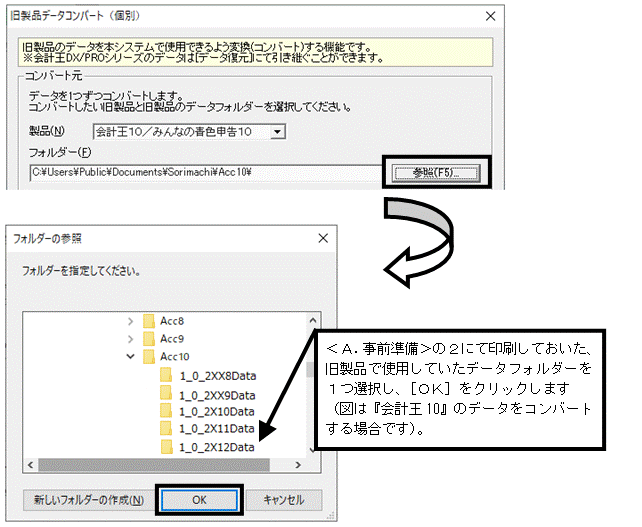Open the 製品 product dropdown
This screenshot has width=642, height=527.
(277, 132)
